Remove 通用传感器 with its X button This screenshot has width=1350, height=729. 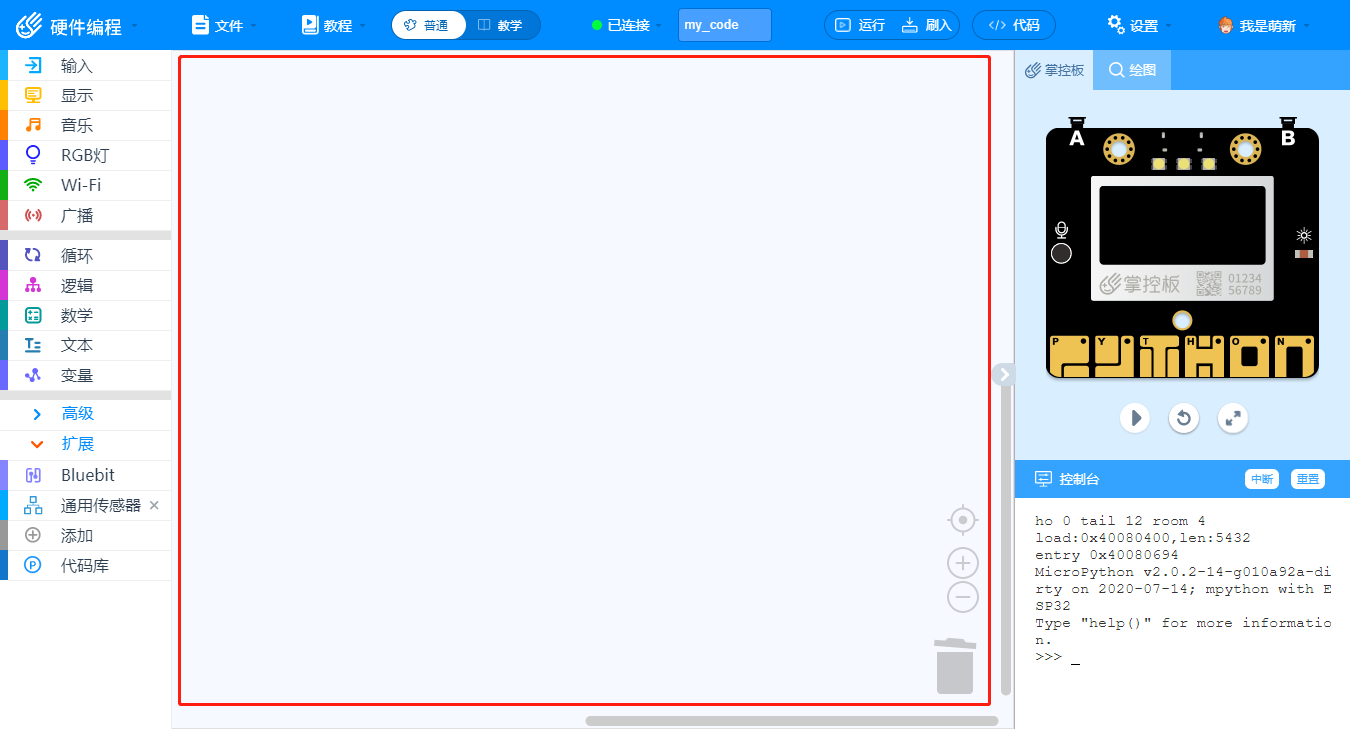coord(154,506)
